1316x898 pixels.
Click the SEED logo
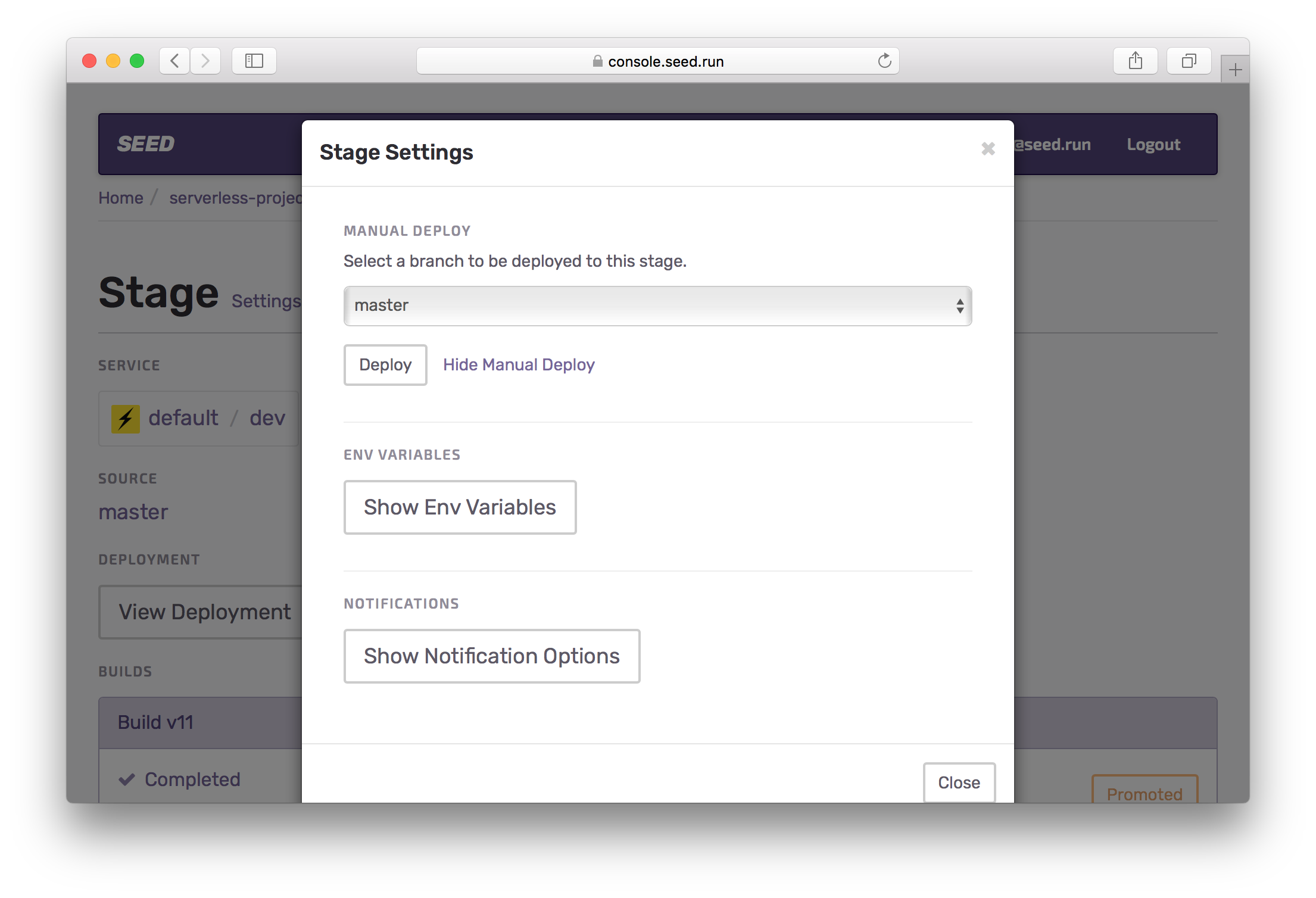146,144
